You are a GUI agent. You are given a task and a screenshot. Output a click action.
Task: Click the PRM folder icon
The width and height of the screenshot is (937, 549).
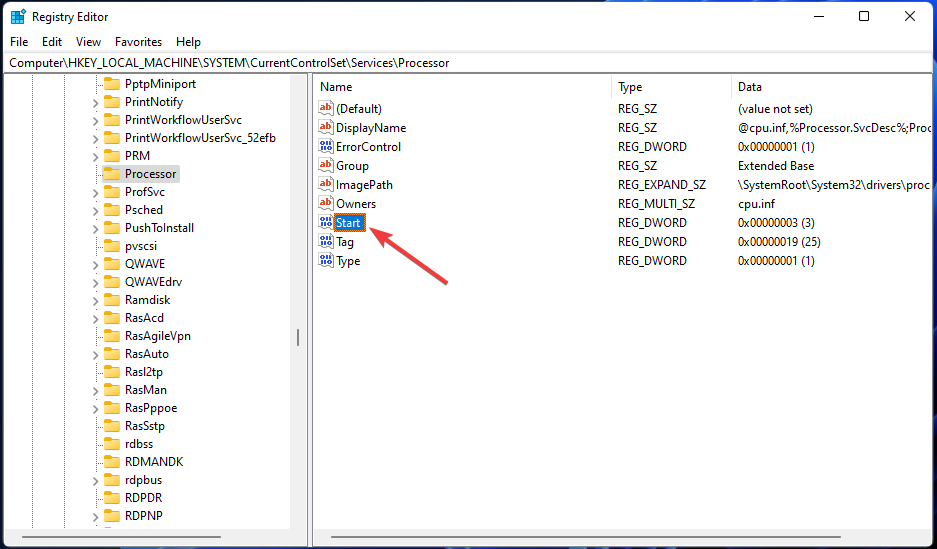pyautogui.click(x=112, y=156)
